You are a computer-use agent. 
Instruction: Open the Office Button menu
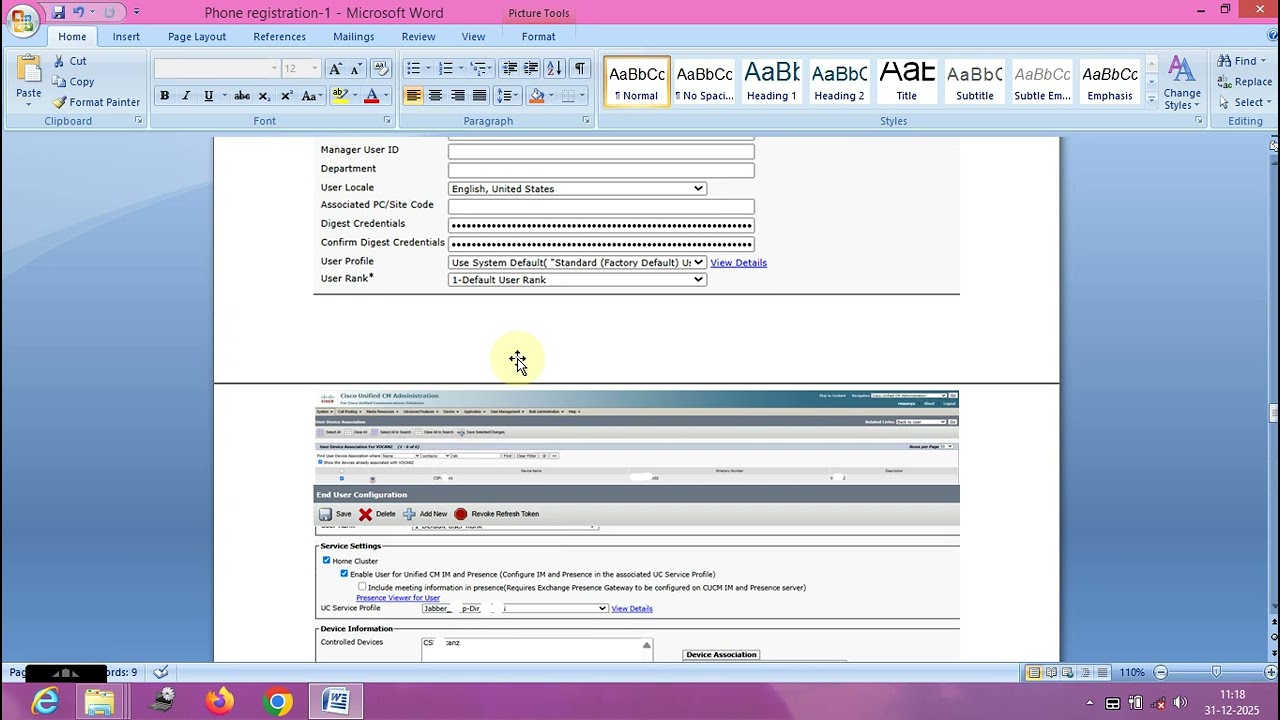[x=22, y=21]
